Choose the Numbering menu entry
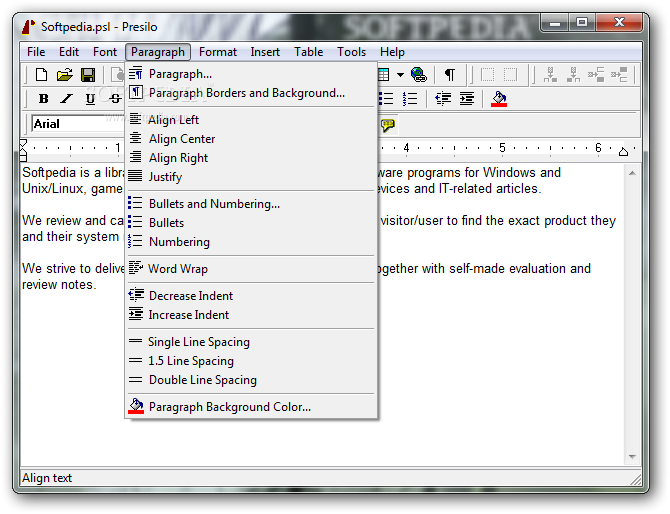The height and width of the screenshot is (514, 670). tap(251, 242)
